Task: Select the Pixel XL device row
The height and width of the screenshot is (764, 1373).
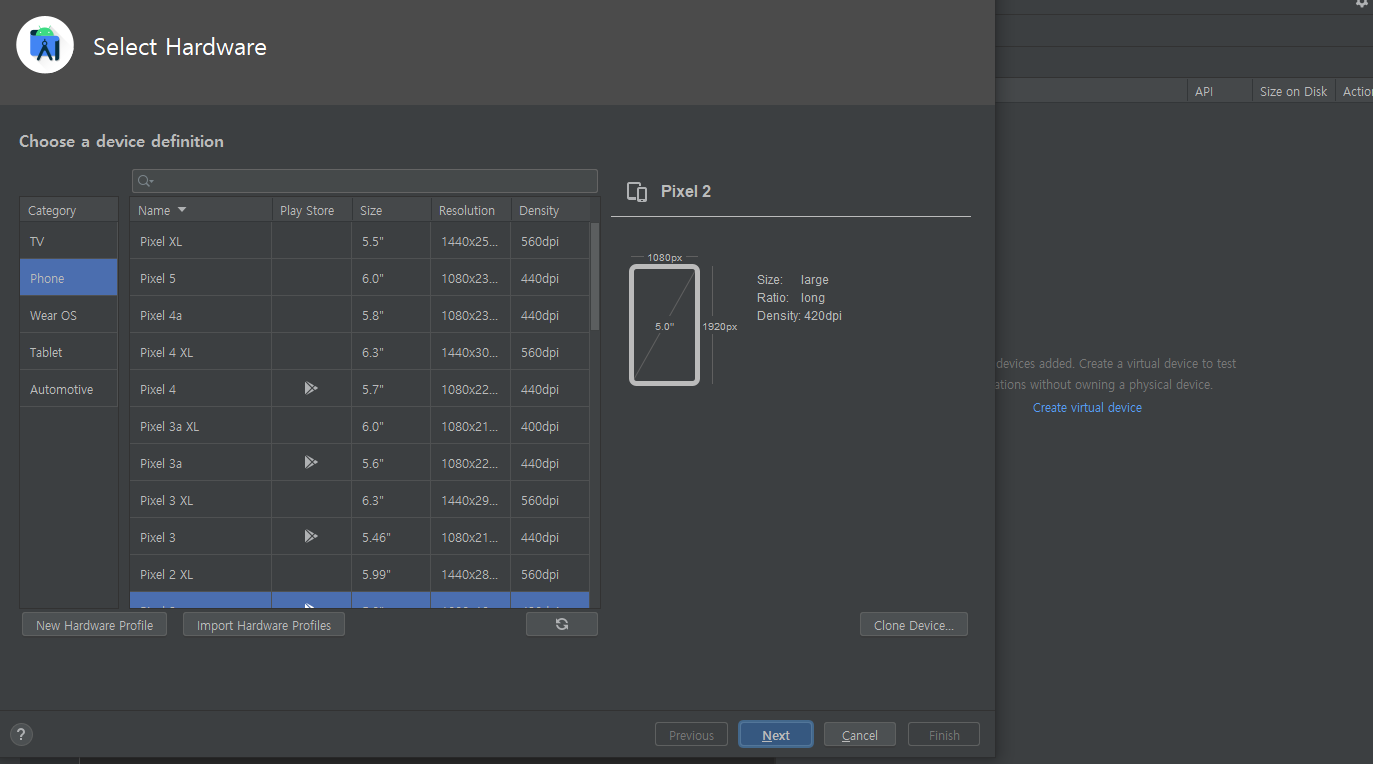Action: (360, 241)
